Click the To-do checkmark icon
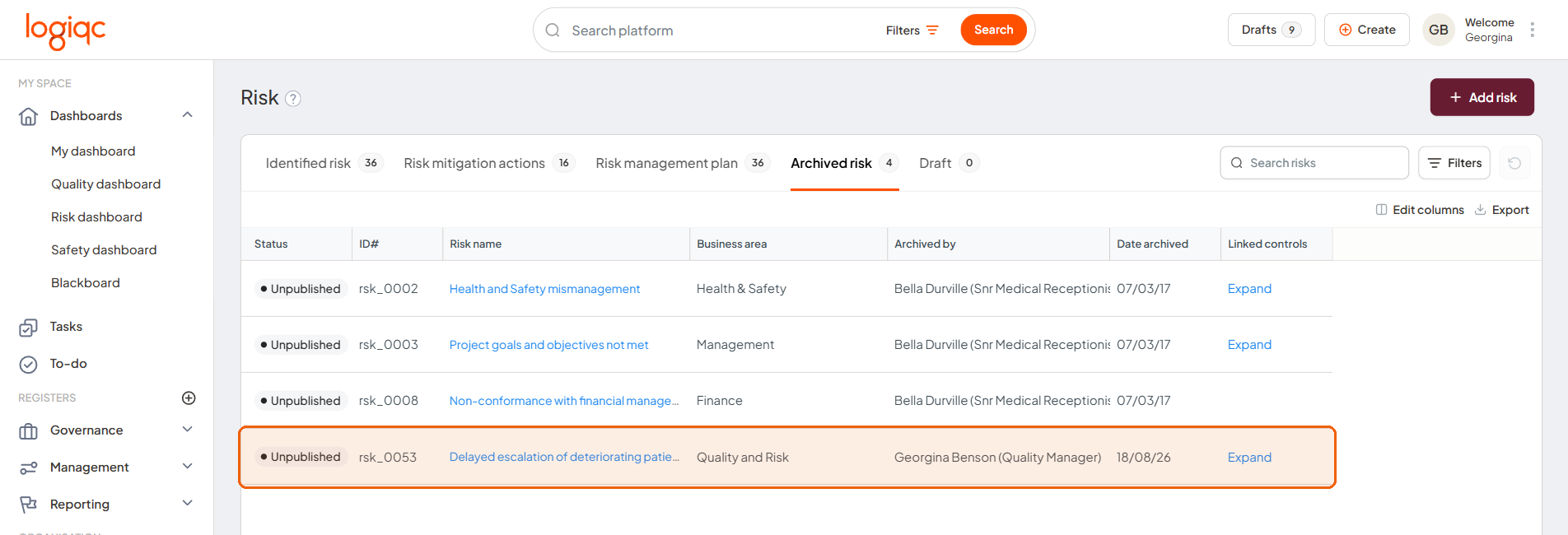This screenshot has height=535, width=1568. pos(28,364)
